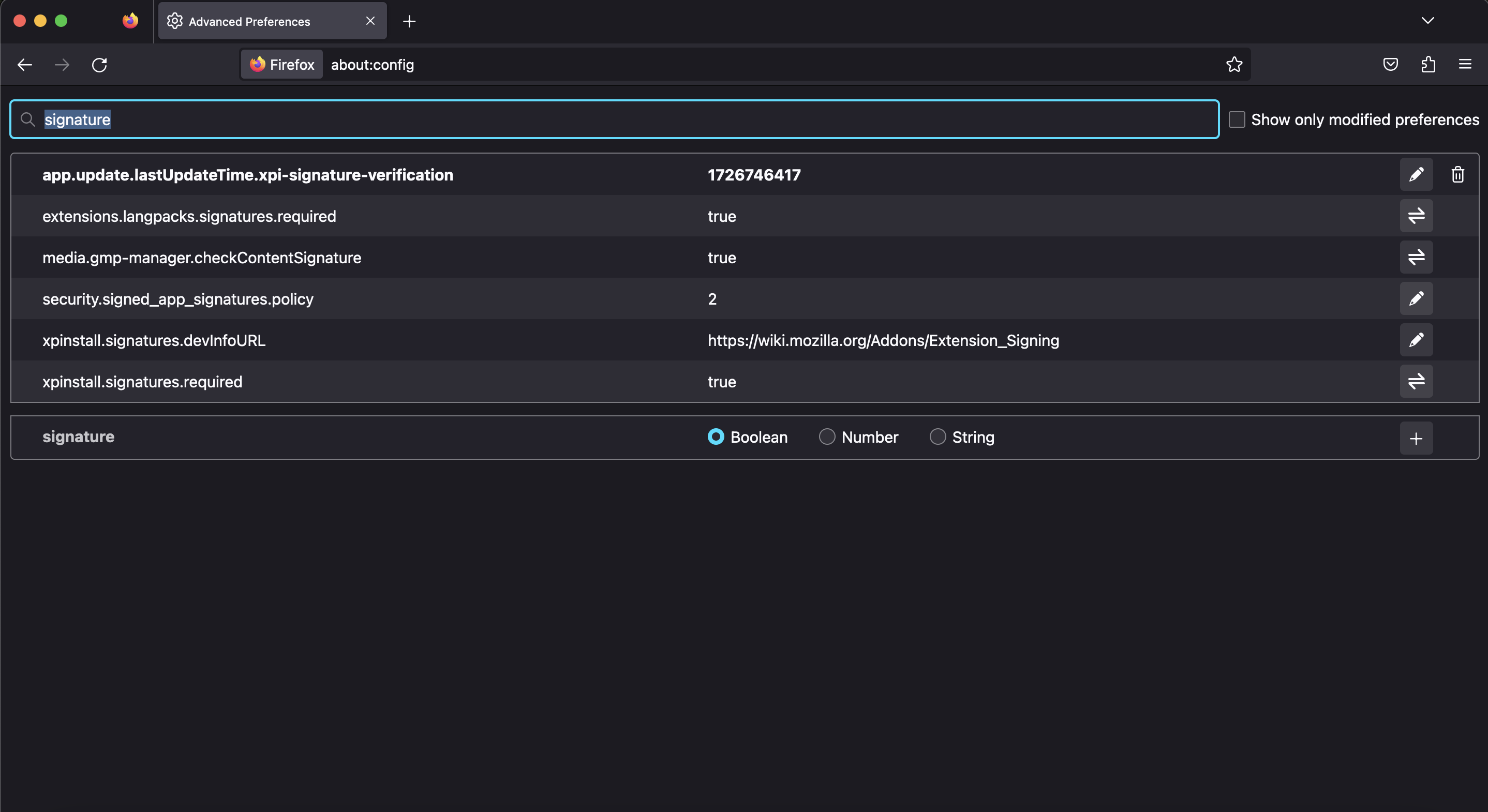The width and height of the screenshot is (1488, 812).
Task: Toggle xpinstall.signatures.required
Action: point(1416,381)
